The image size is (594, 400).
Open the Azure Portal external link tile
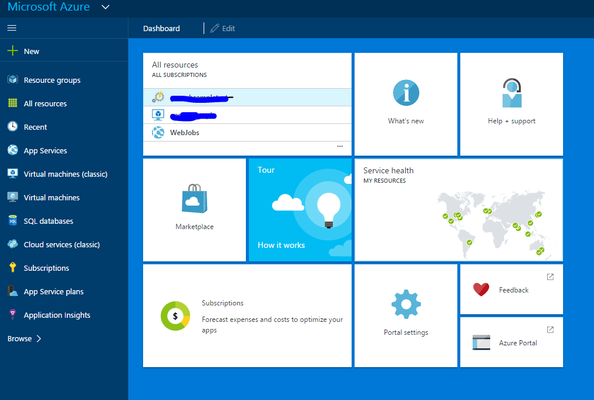pos(511,342)
